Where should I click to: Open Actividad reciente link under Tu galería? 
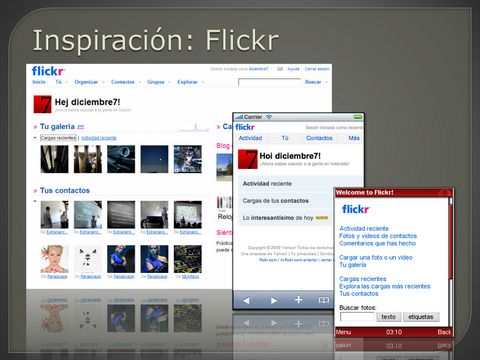coord(99,138)
